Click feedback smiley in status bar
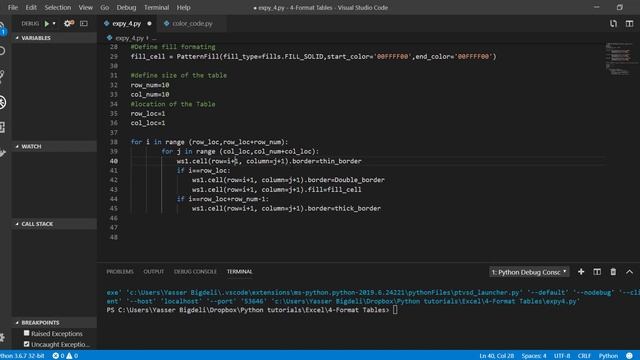This screenshot has height=360, width=640. tap(629, 356)
